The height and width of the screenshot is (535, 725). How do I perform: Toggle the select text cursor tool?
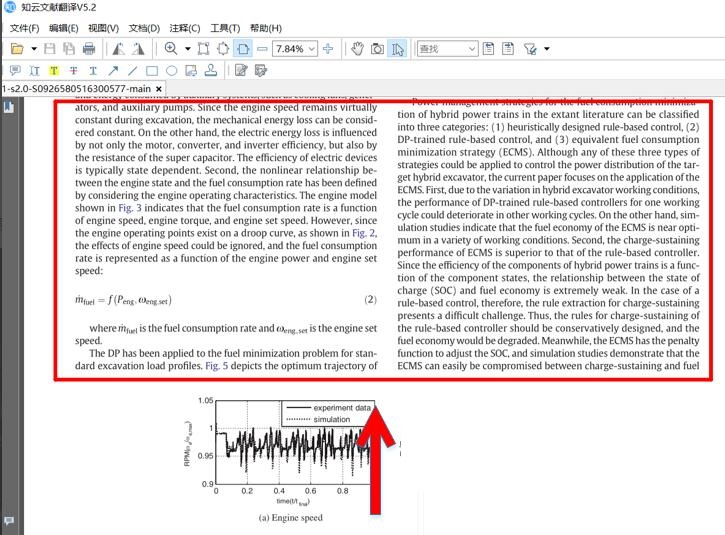[397, 49]
